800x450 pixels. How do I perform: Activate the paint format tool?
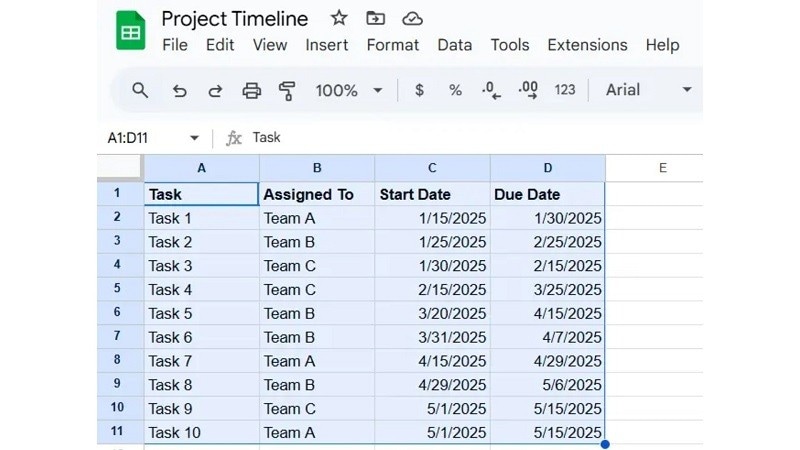click(287, 91)
